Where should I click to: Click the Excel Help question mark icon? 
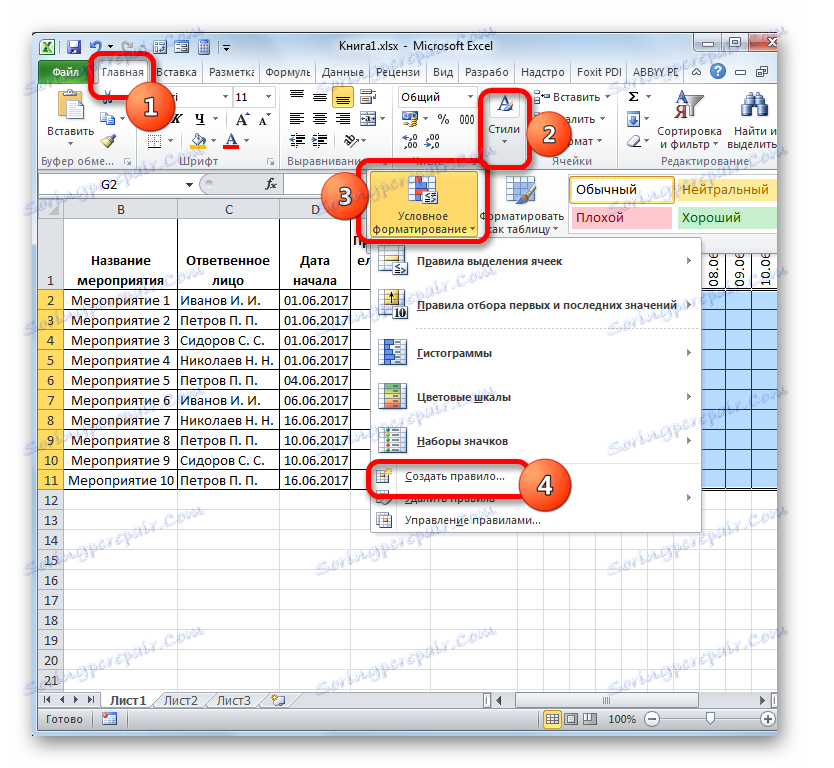(x=718, y=71)
